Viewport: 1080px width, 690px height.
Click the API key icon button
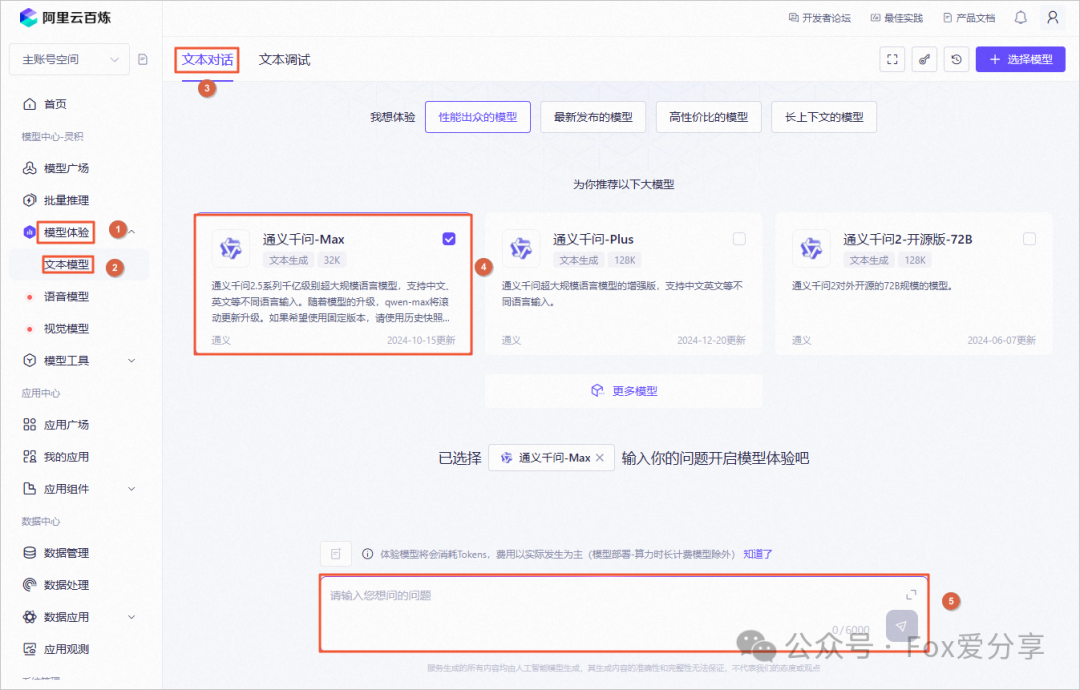click(x=924, y=59)
